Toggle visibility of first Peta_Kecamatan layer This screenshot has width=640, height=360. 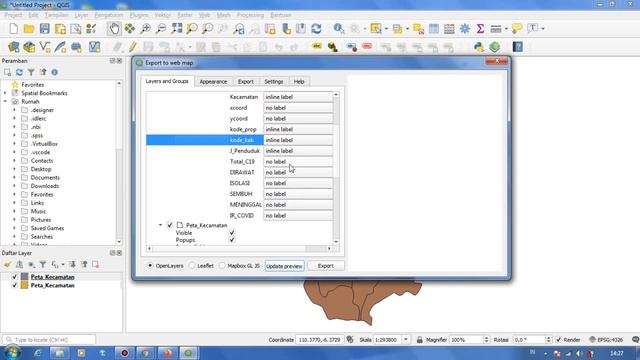tap(15, 277)
